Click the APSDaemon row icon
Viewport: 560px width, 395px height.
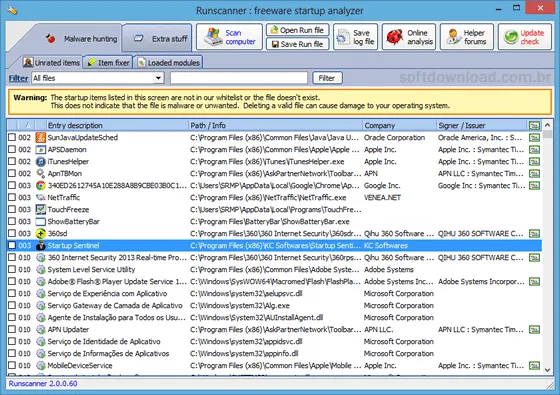click(x=41, y=150)
